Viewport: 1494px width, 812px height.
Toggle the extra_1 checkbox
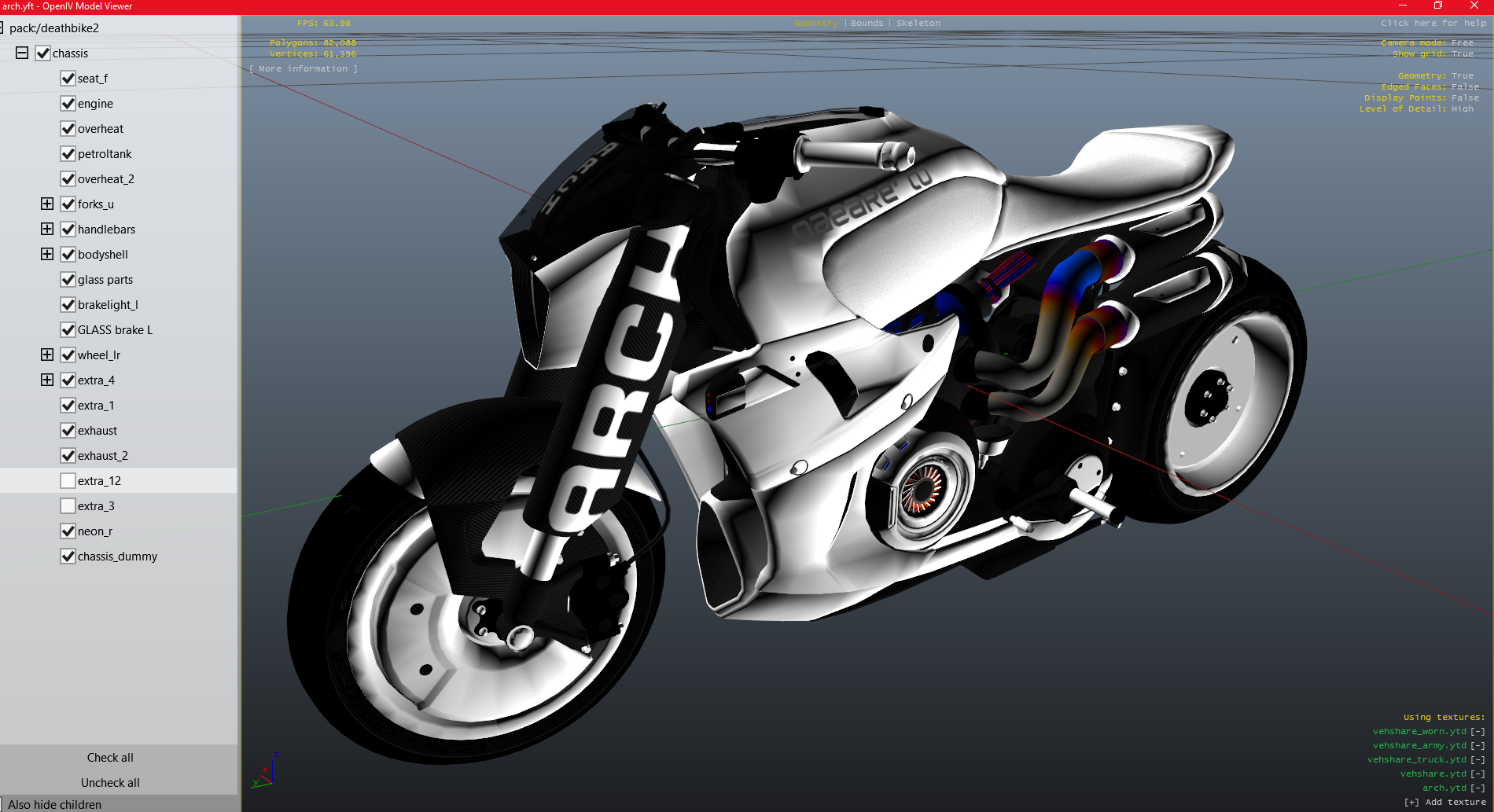[x=68, y=405]
